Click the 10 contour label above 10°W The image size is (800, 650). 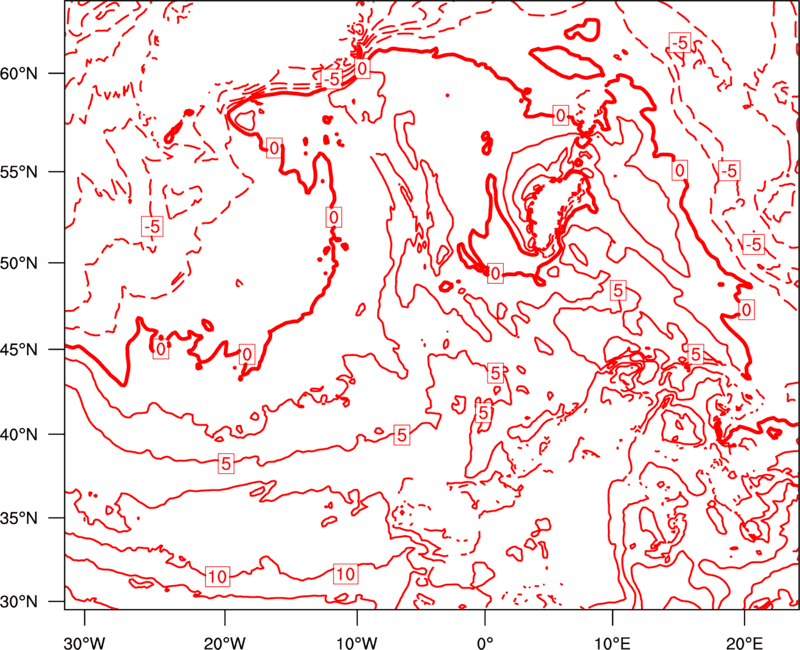pyautogui.click(x=345, y=574)
